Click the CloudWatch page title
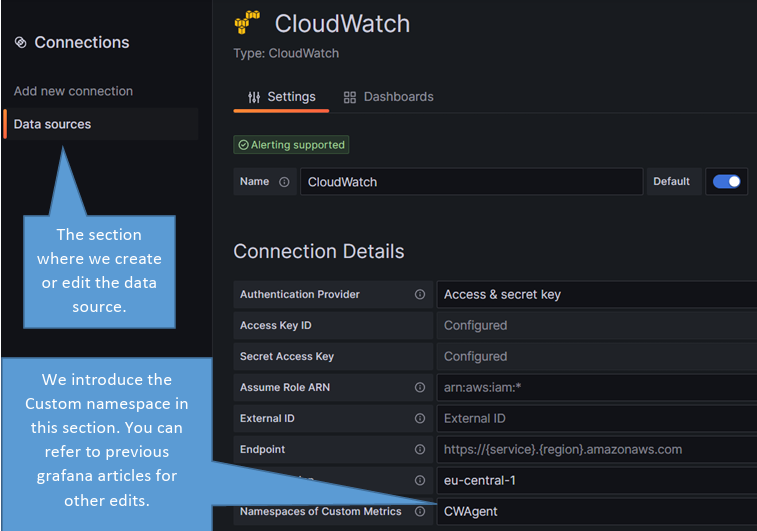Viewport: 757px width, 531px height. tap(342, 24)
